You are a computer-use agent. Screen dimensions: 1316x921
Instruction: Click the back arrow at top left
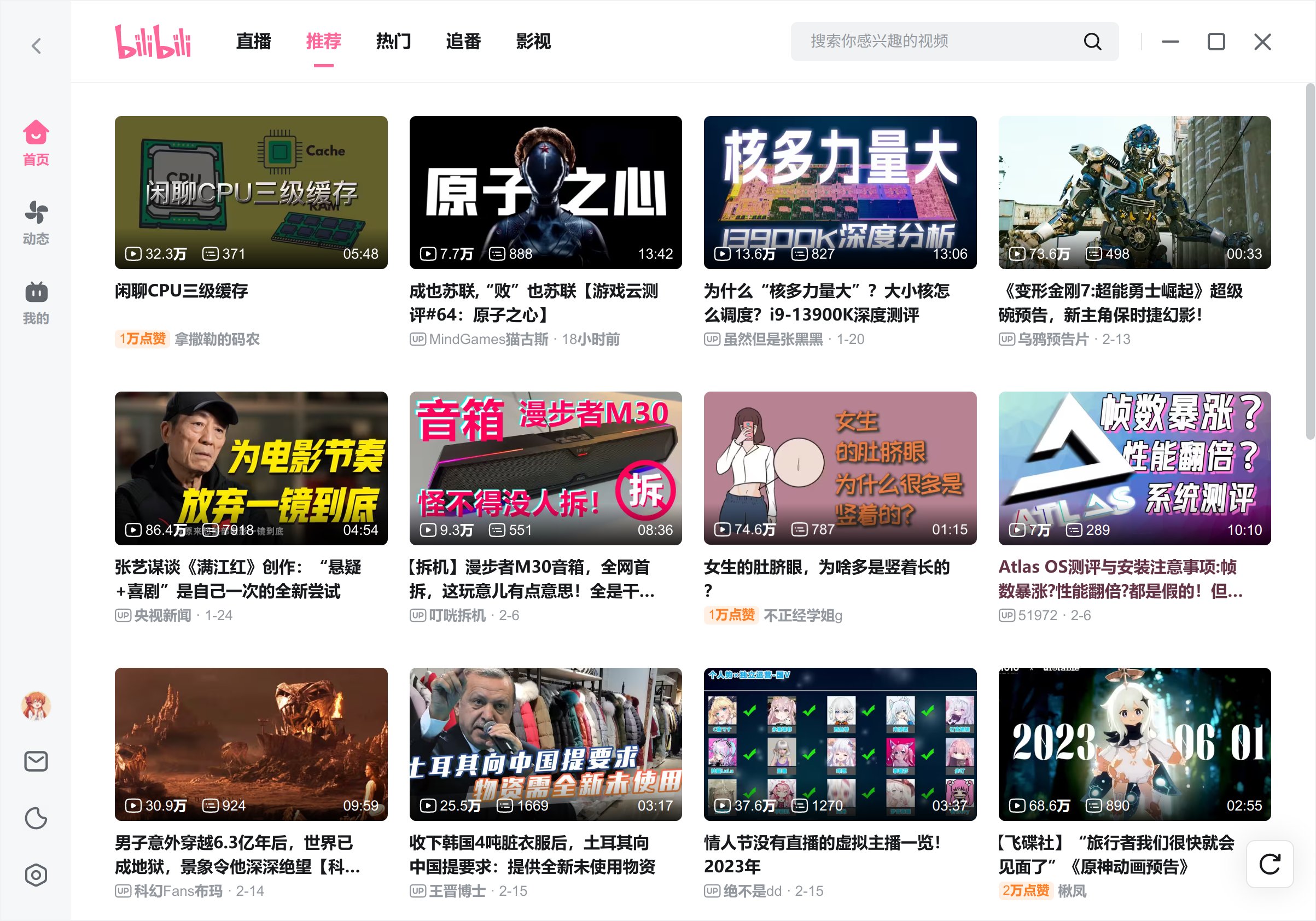coord(36,46)
